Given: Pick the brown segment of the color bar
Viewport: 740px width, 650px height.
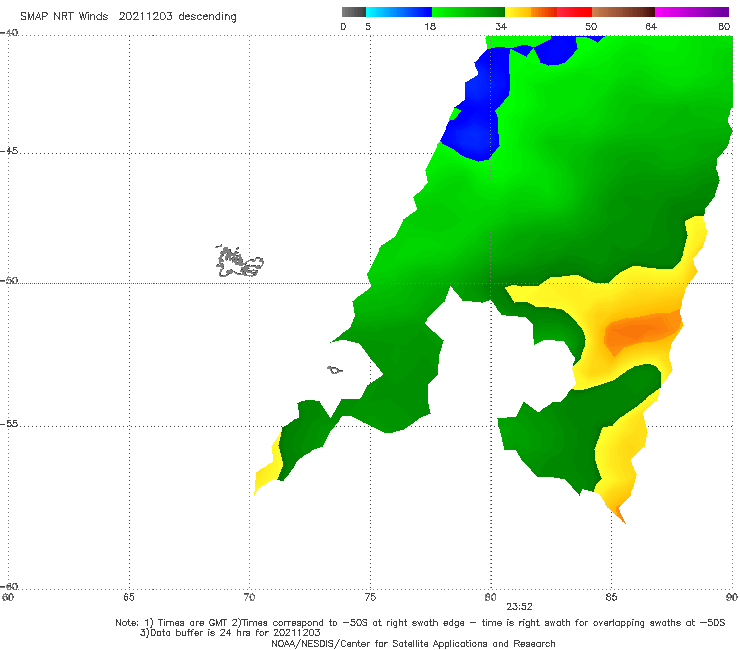Looking at the screenshot, I should click(623, 12).
